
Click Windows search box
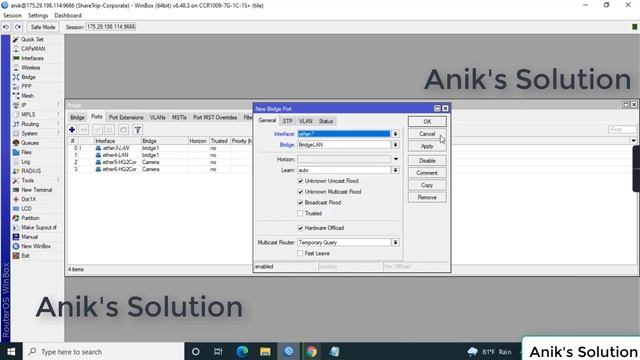(104, 351)
